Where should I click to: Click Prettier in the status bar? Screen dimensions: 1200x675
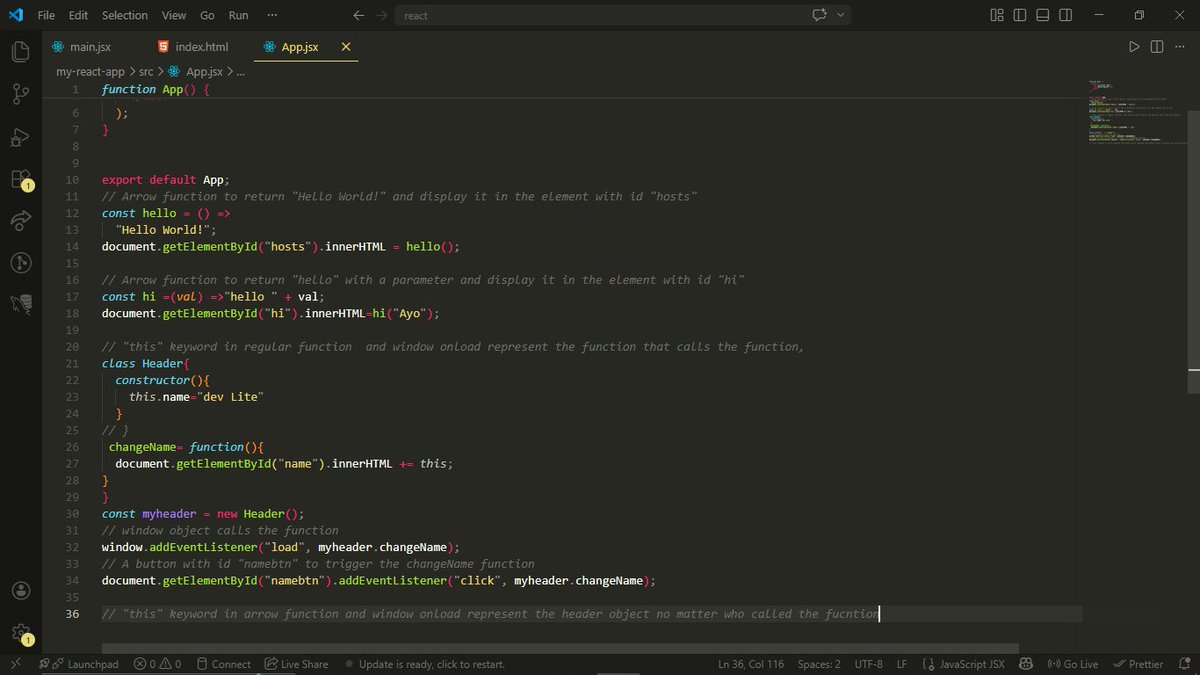(1138, 664)
